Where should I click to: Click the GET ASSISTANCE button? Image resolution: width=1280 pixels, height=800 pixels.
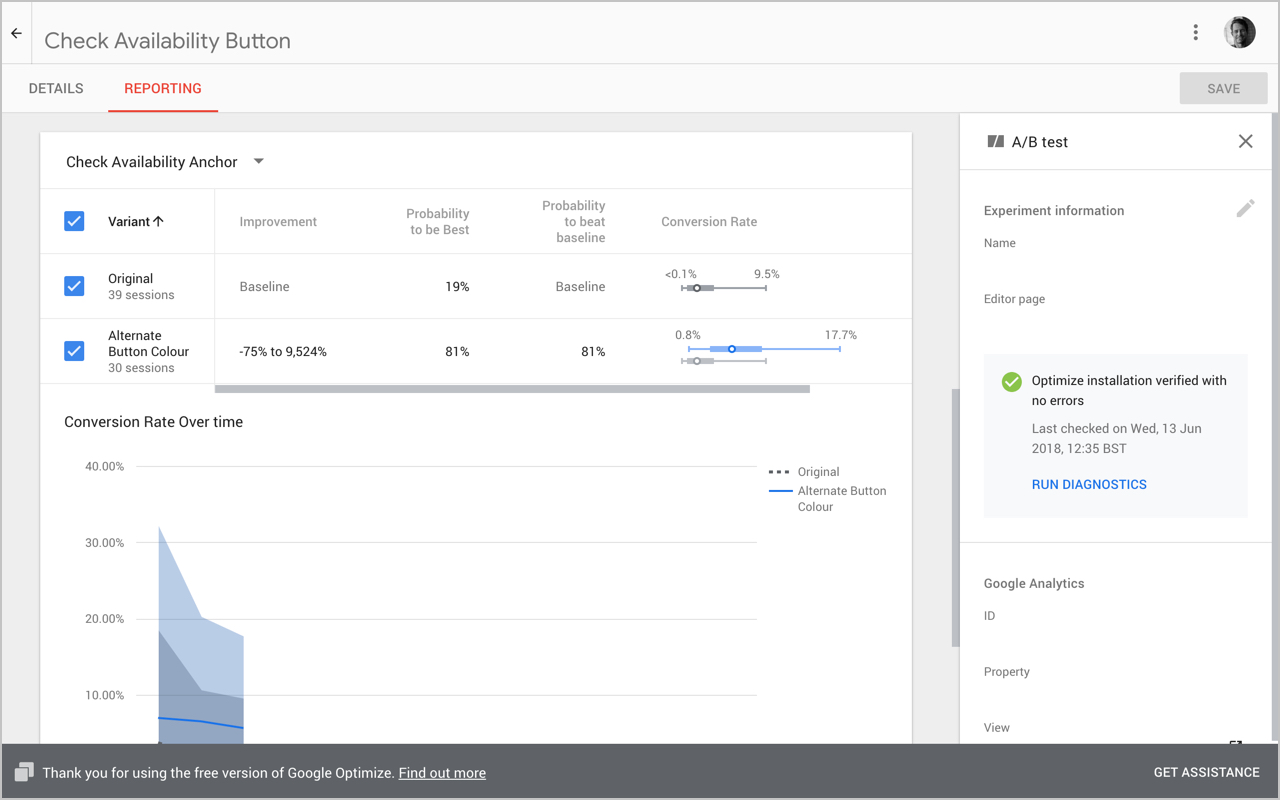[1206, 772]
